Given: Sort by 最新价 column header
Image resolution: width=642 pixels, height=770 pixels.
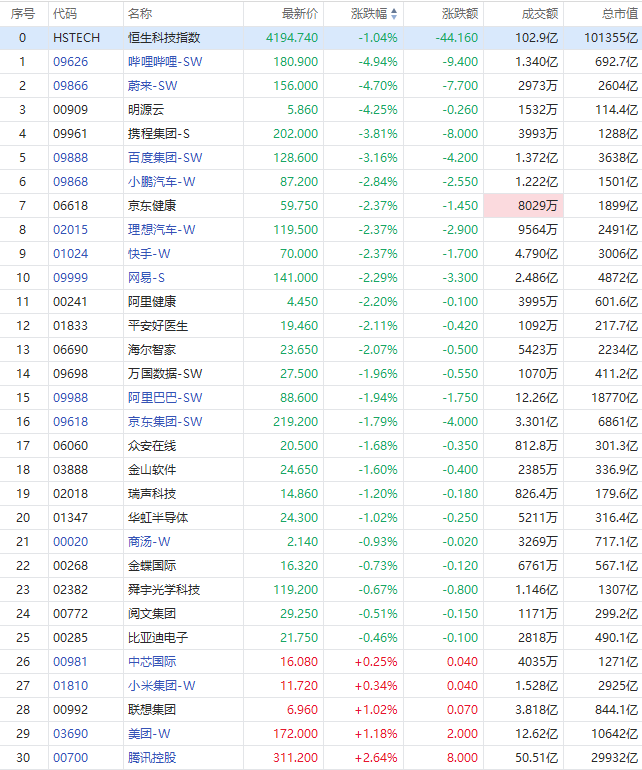Looking at the screenshot, I should pos(300,14).
